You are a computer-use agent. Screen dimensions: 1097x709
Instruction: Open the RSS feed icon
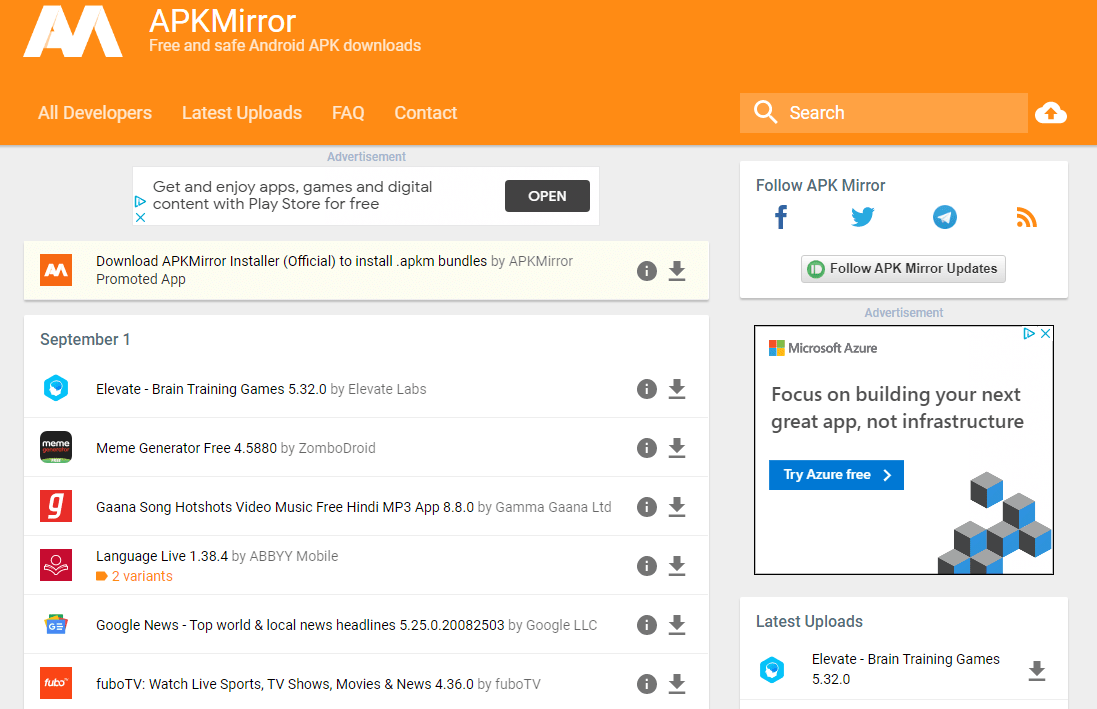(x=1026, y=217)
